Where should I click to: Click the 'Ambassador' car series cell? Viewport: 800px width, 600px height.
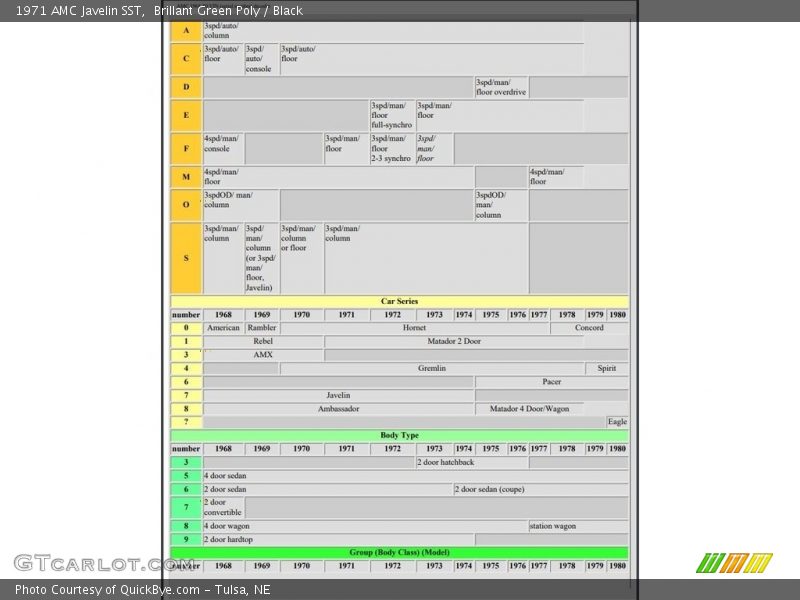point(338,409)
